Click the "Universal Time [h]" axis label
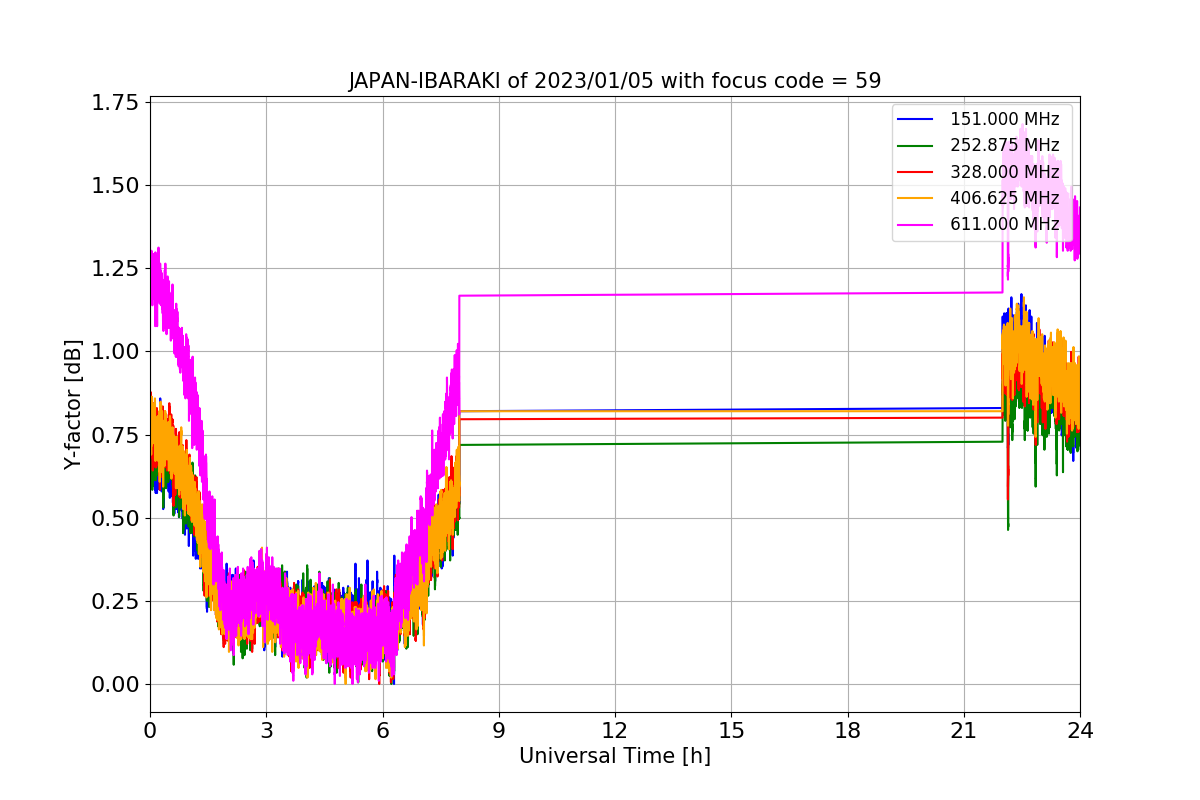This screenshot has height=800, width=1200. pos(614,757)
